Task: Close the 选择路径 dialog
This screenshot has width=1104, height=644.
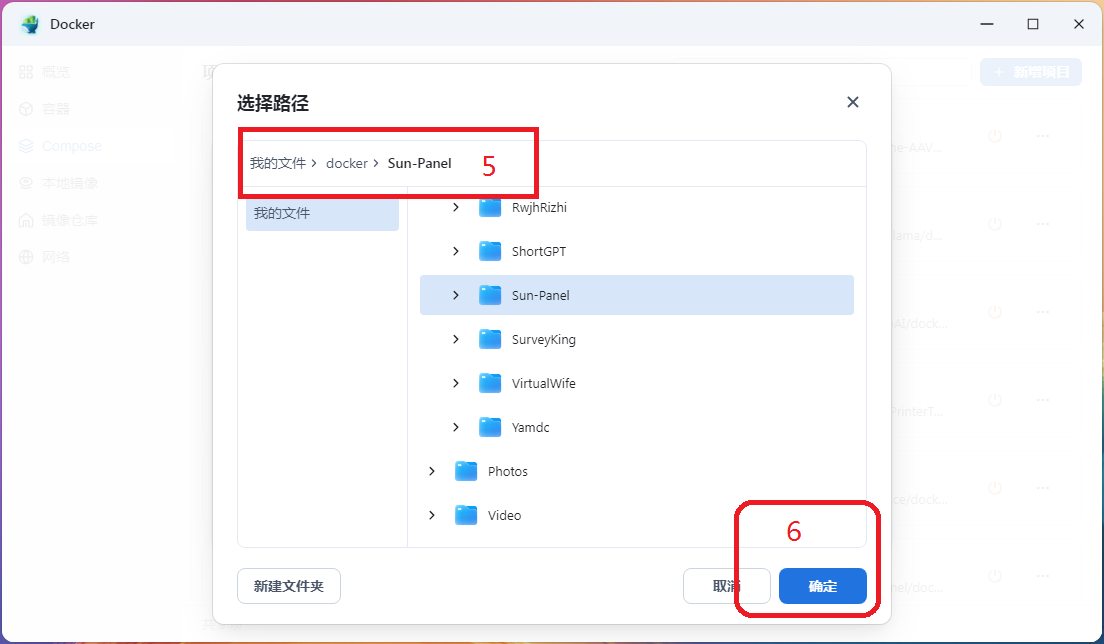Action: (852, 102)
